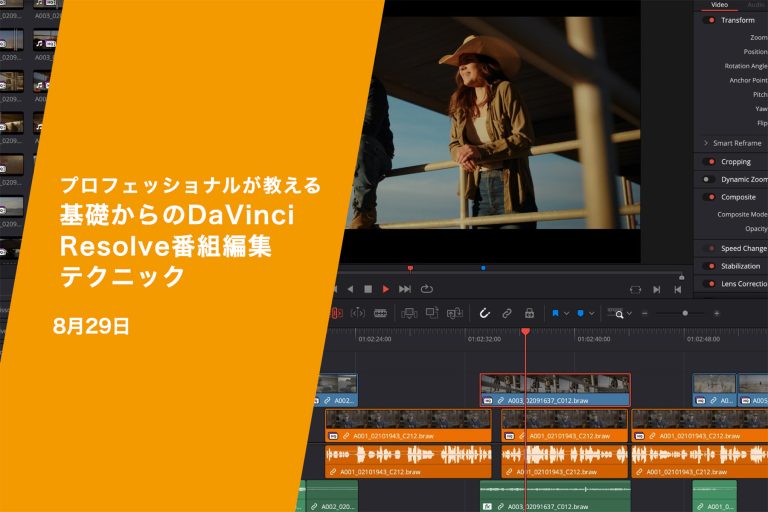
Task: Click the Insert Clip icon
Action: click(x=409, y=313)
